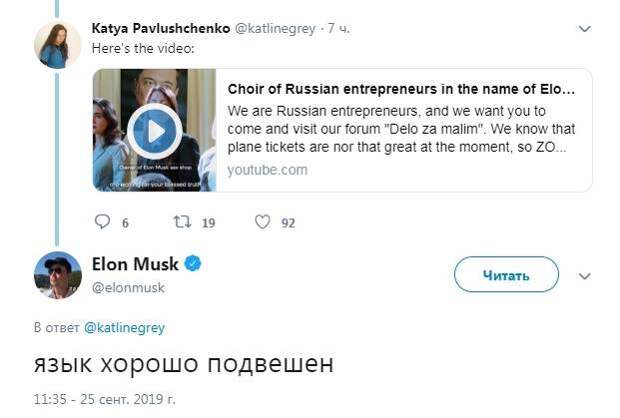Click the reply speech bubble icon
Screen dimensions: 620x418
[x=102, y=222]
